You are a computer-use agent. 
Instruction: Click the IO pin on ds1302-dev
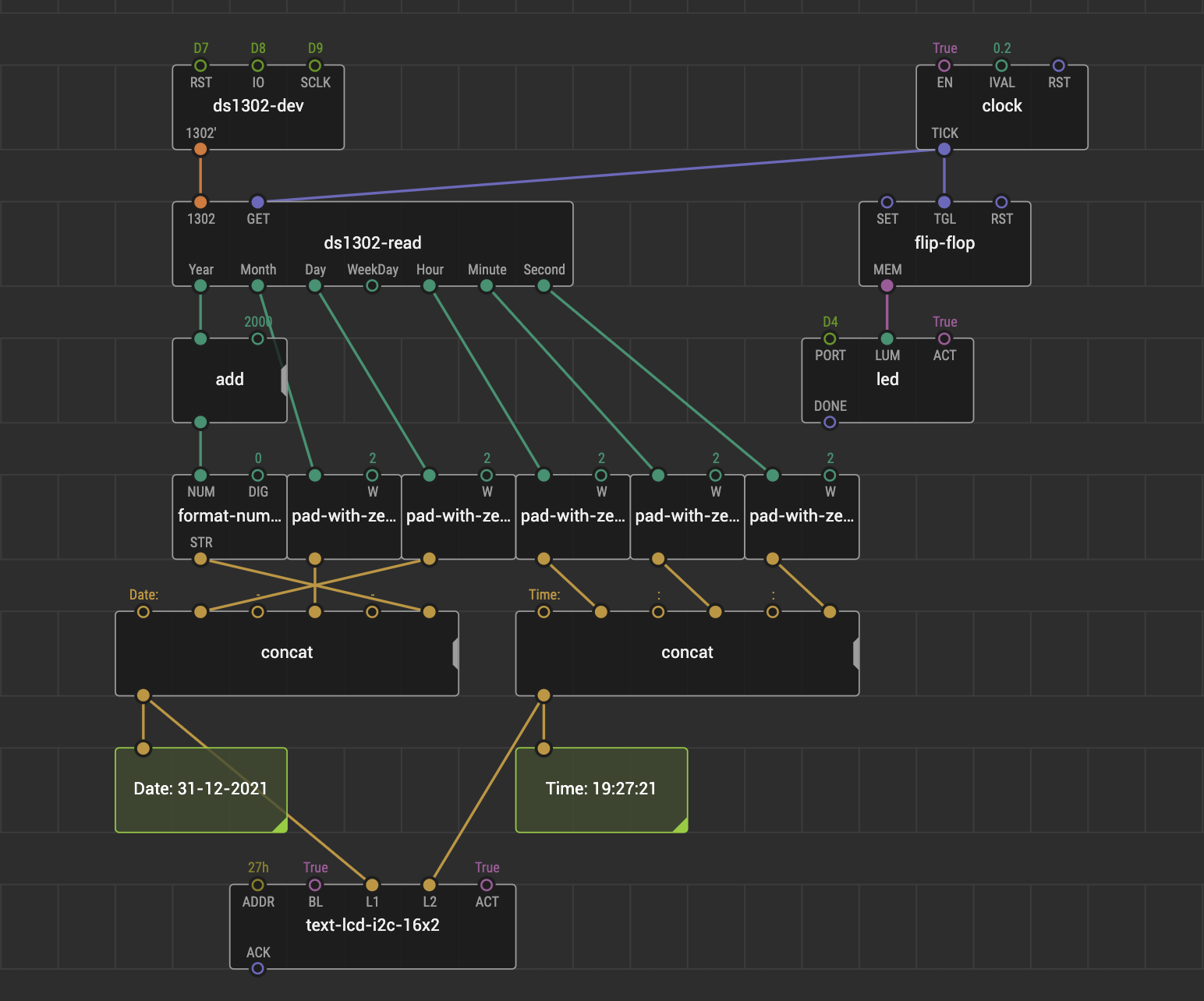click(x=258, y=65)
